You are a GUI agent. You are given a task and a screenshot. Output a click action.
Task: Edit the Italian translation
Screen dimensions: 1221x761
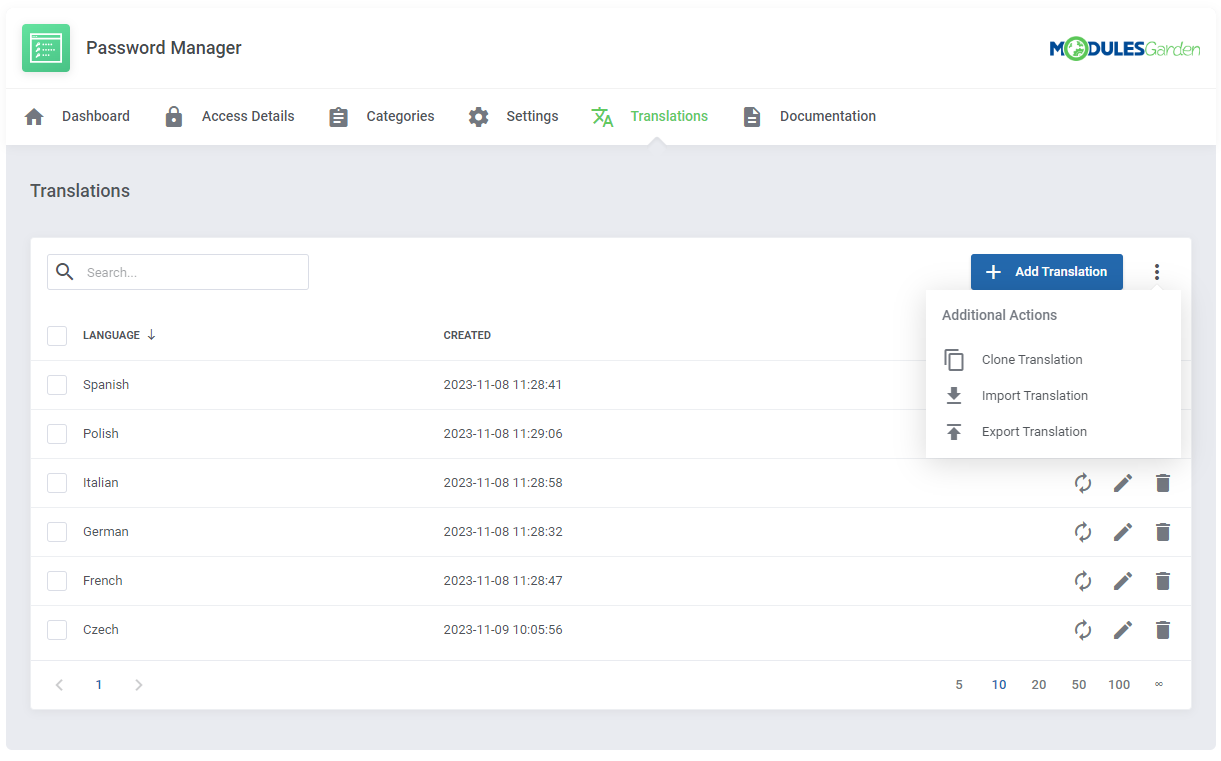(1123, 483)
